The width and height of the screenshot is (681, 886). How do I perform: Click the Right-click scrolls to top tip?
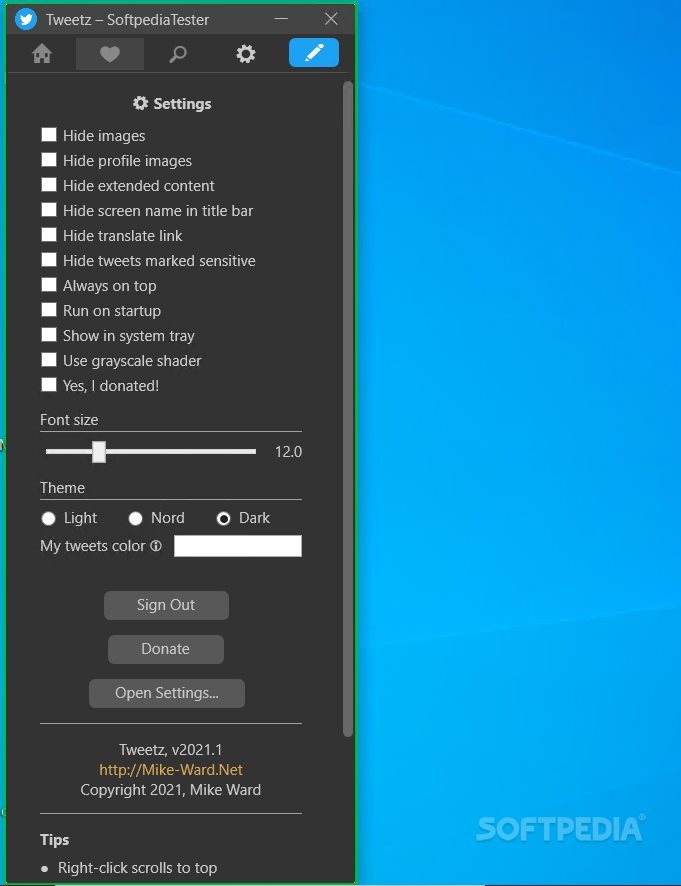137,868
